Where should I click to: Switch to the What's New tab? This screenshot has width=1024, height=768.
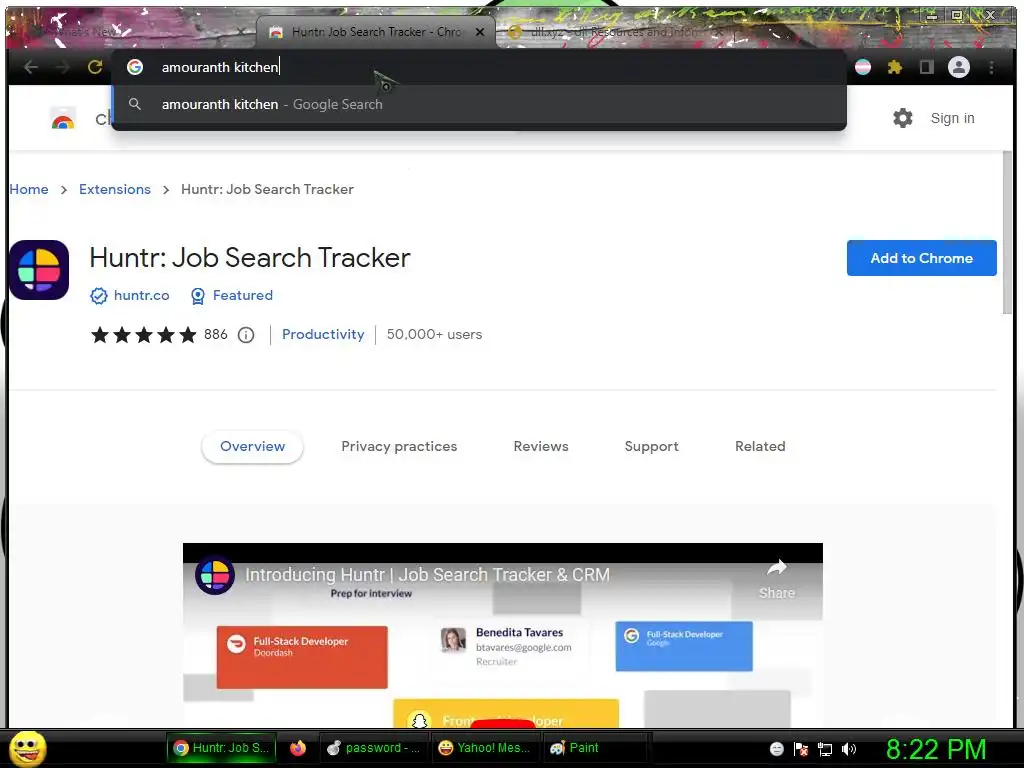(x=131, y=31)
